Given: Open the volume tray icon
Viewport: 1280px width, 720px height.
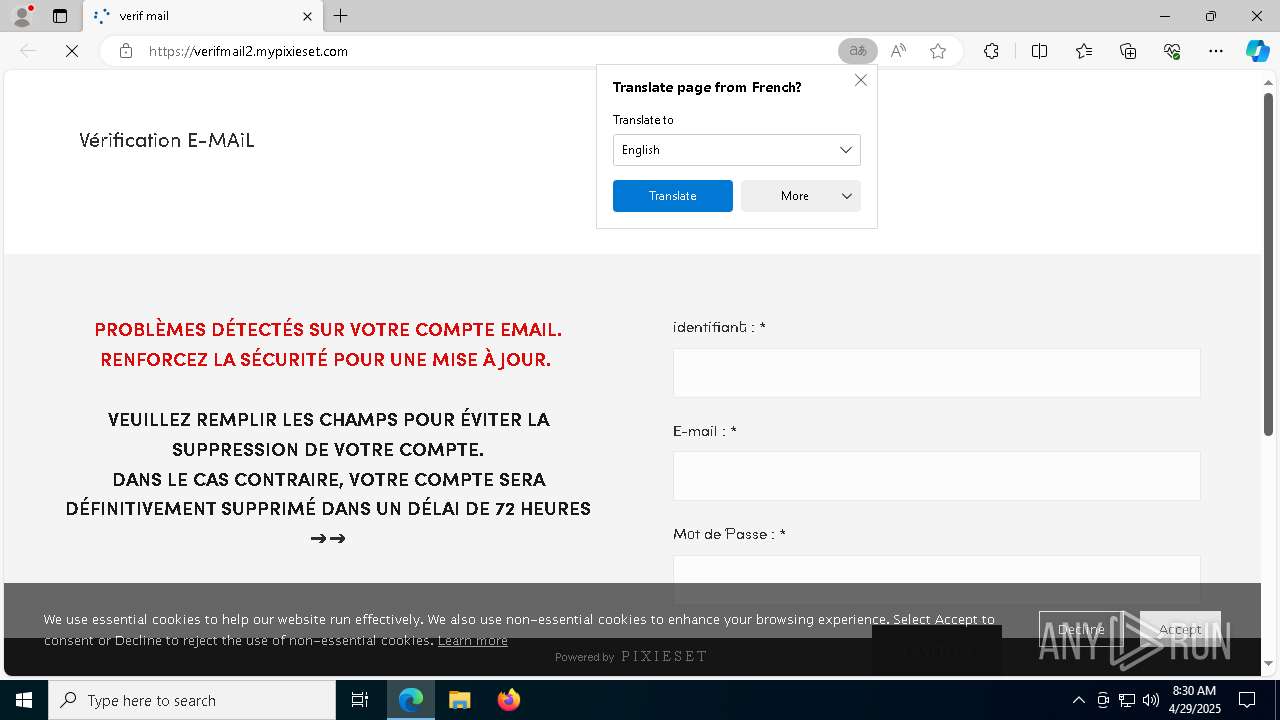Looking at the screenshot, I should click(x=1151, y=700).
